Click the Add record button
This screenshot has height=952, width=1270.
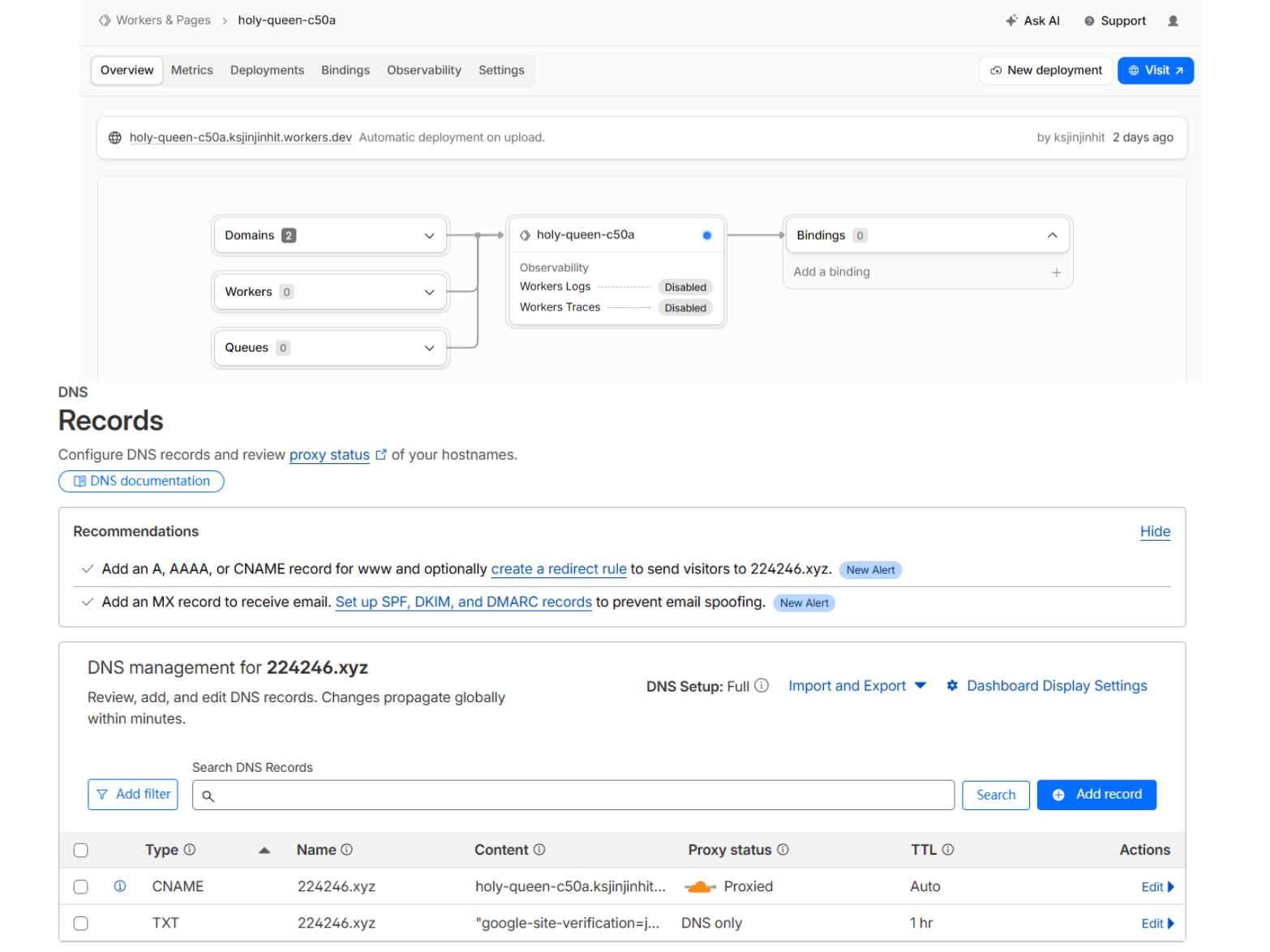click(x=1096, y=795)
